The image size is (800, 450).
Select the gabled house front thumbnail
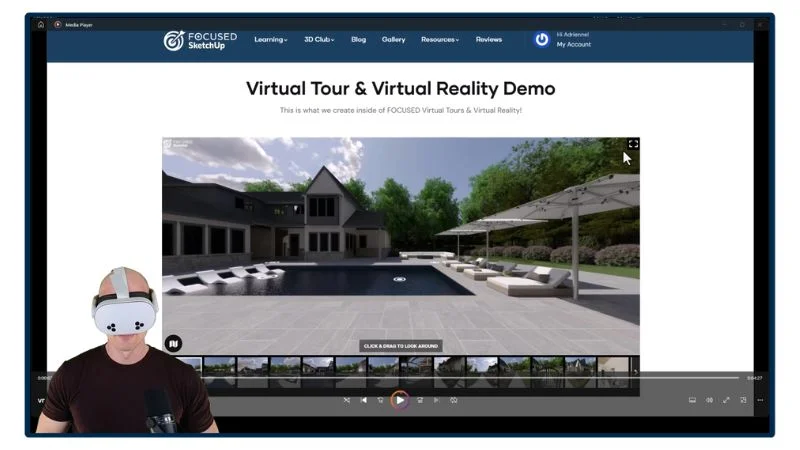[x=580, y=372]
